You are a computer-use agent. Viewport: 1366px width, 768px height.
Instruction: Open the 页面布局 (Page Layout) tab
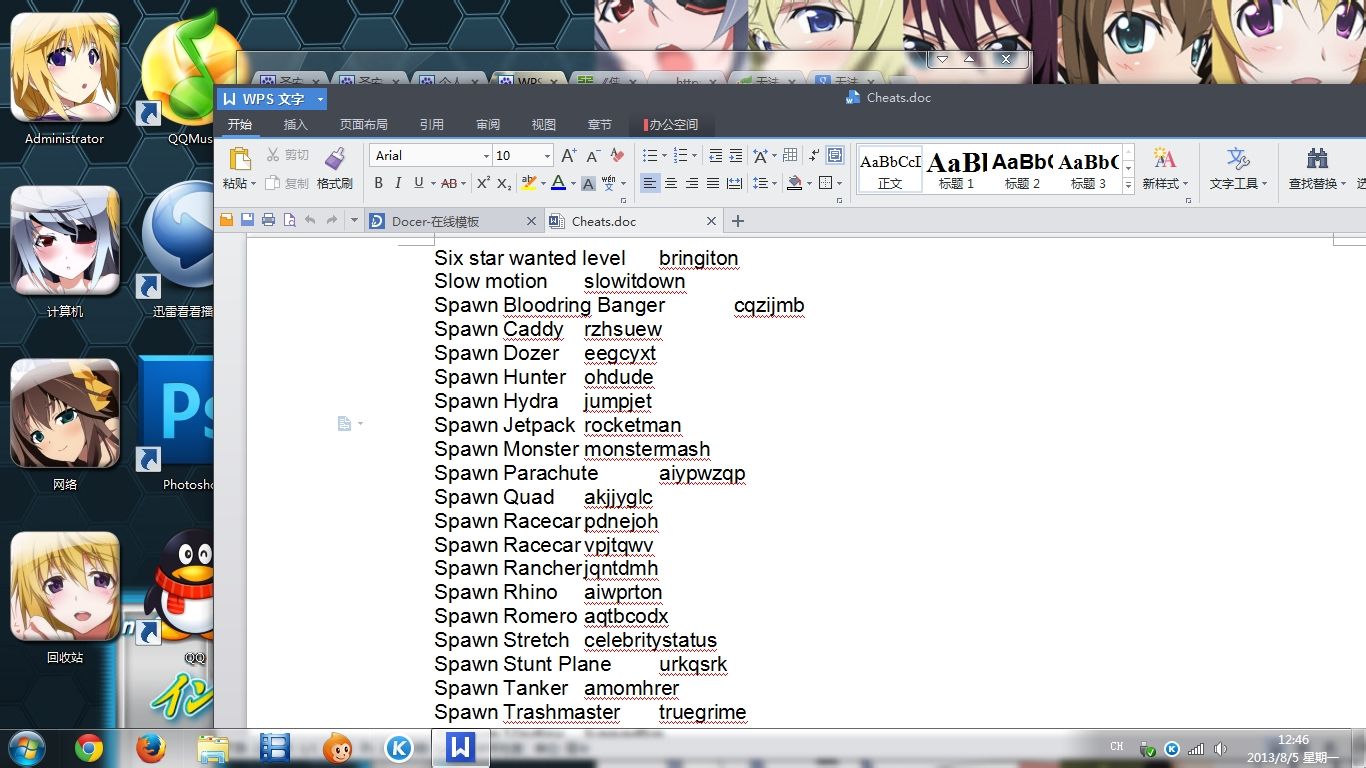tap(363, 125)
